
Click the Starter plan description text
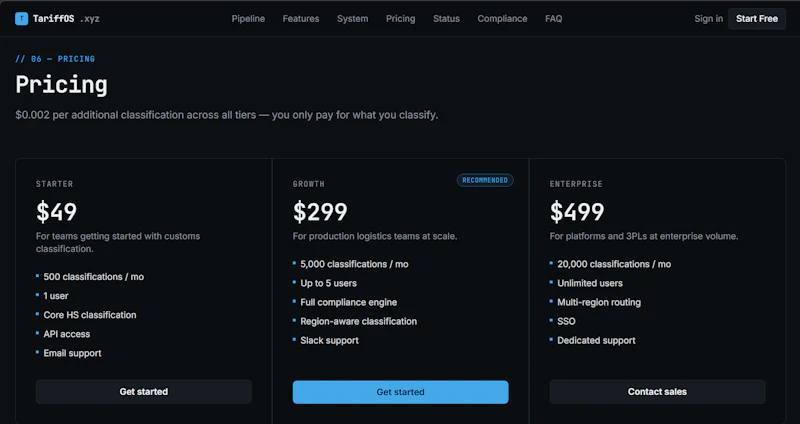tap(118, 242)
